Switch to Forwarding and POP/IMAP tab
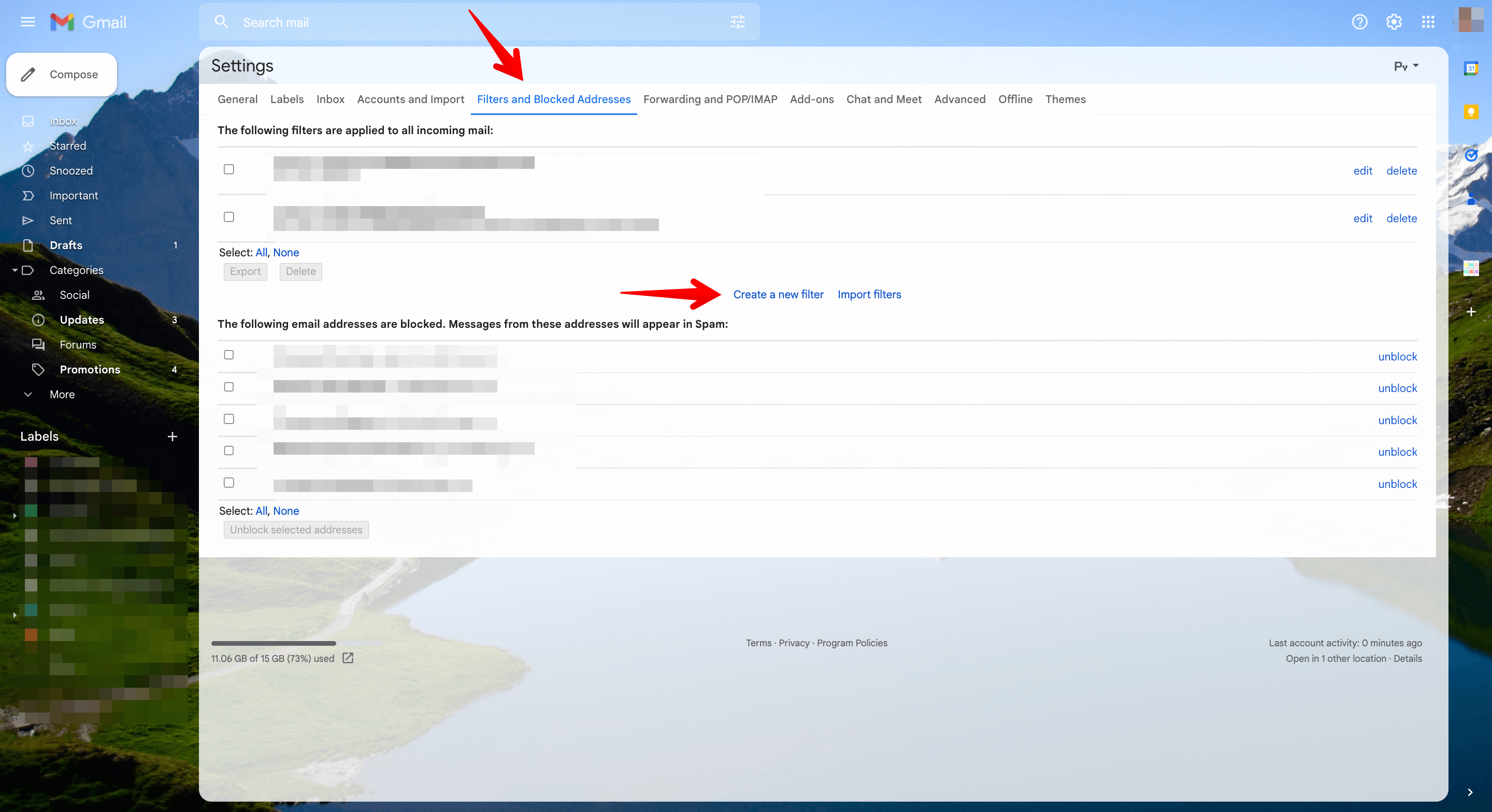 point(710,99)
